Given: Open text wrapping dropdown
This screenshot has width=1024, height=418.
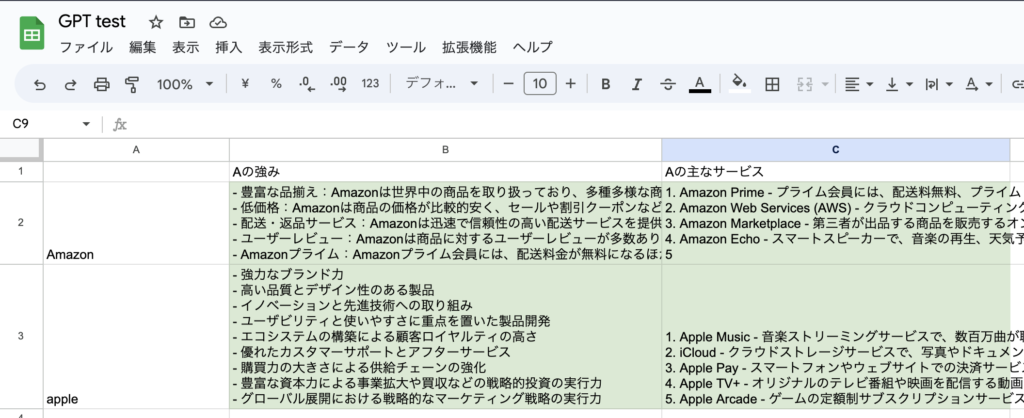Looking at the screenshot, I should [x=938, y=84].
